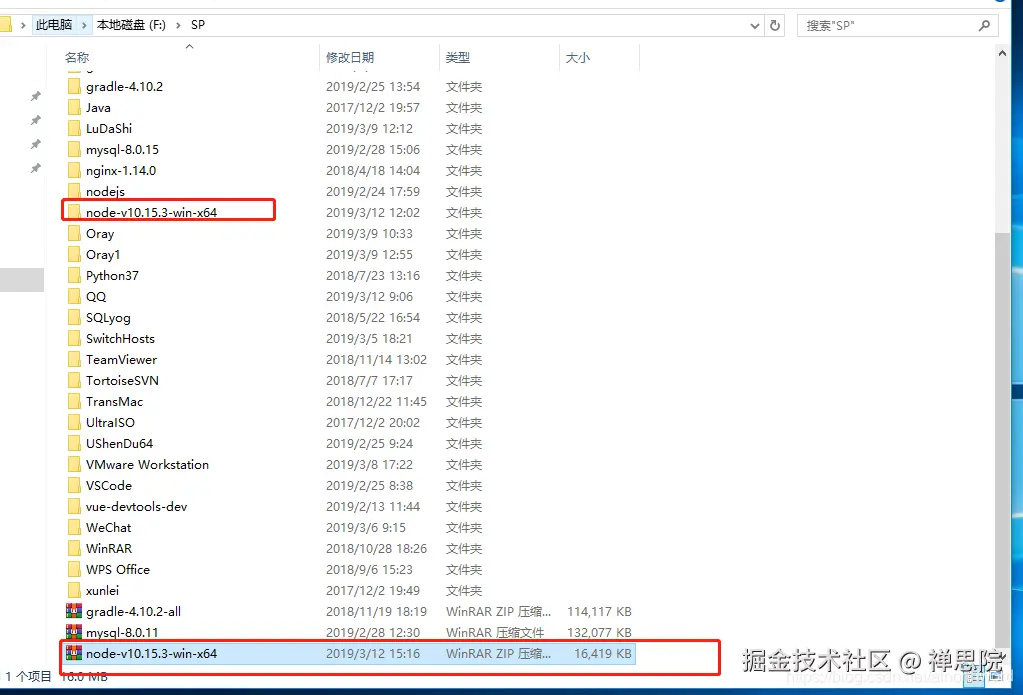Screen dimensions: 1023x695
Task: Click the gradle-4.10.2 folder icon
Action: [74, 87]
